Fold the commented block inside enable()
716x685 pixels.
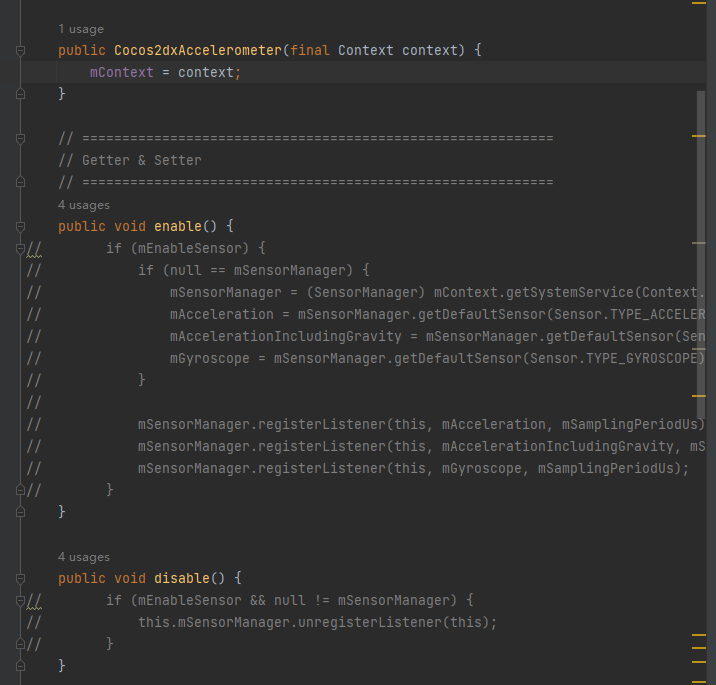(19, 247)
